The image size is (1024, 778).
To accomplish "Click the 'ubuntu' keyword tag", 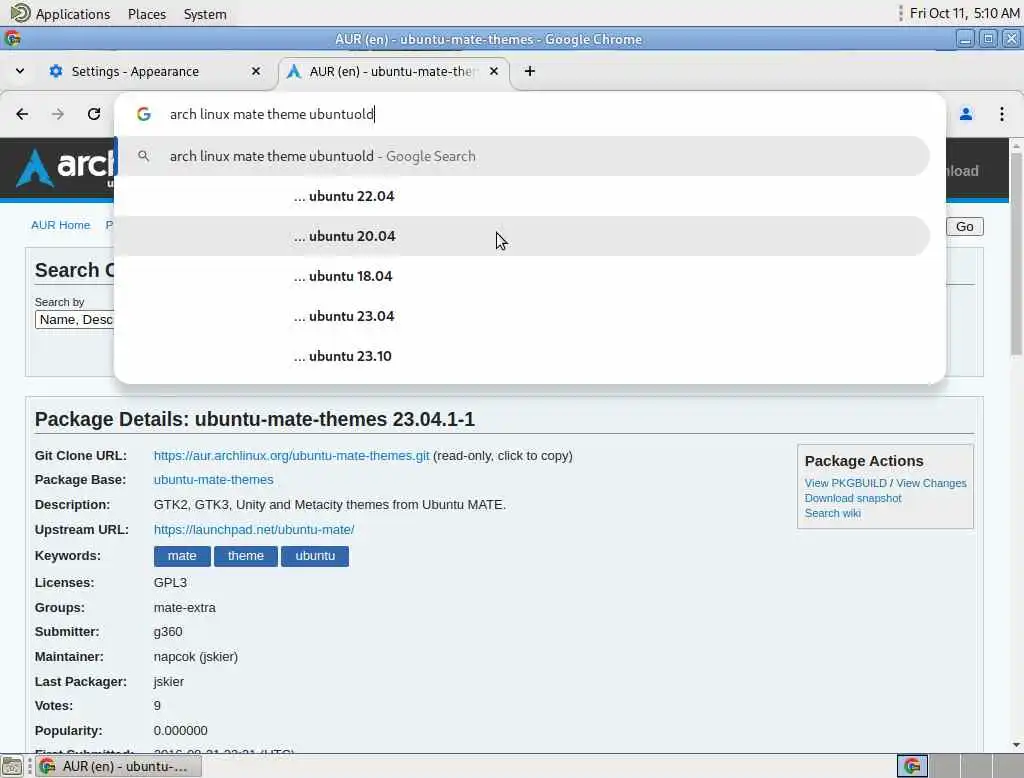I will pos(315,556).
